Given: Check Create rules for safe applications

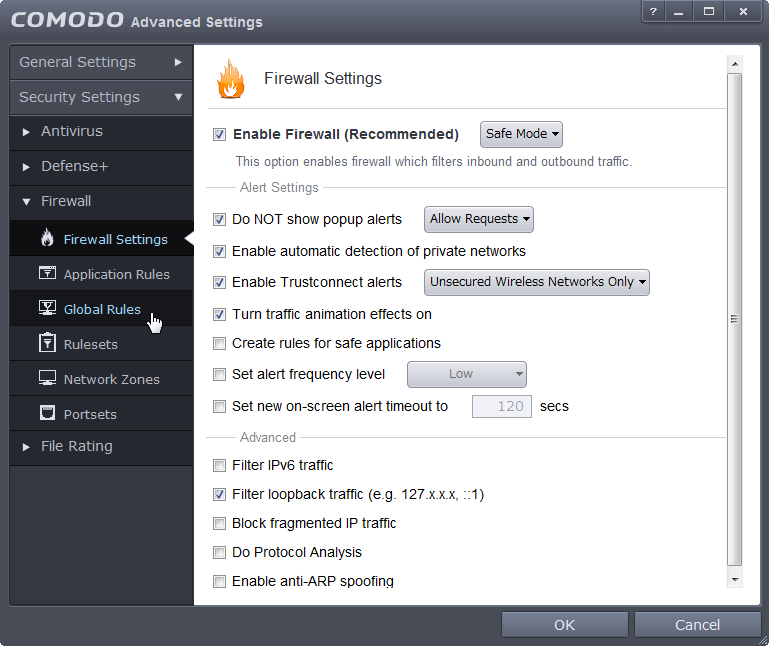Looking at the screenshot, I should pyautogui.click(x=220, y=343).
